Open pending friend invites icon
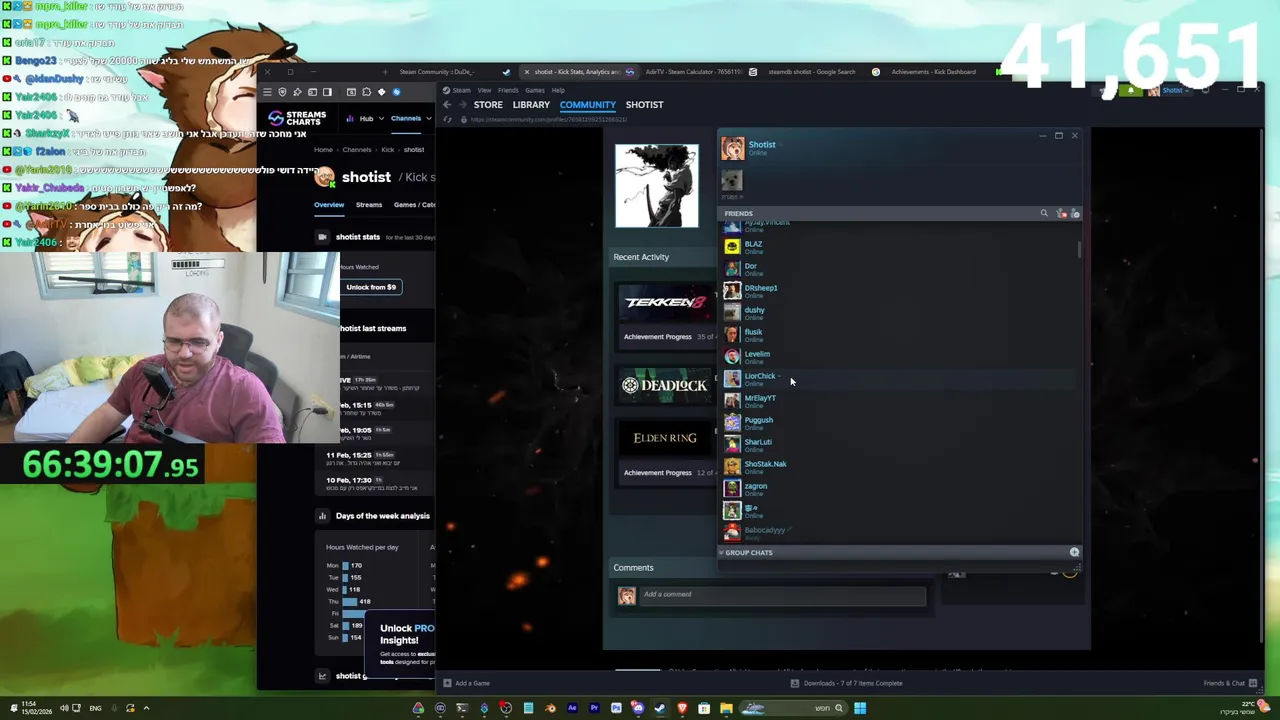The width and height of the screenshot is (1280, 720). click(1061, 213)
